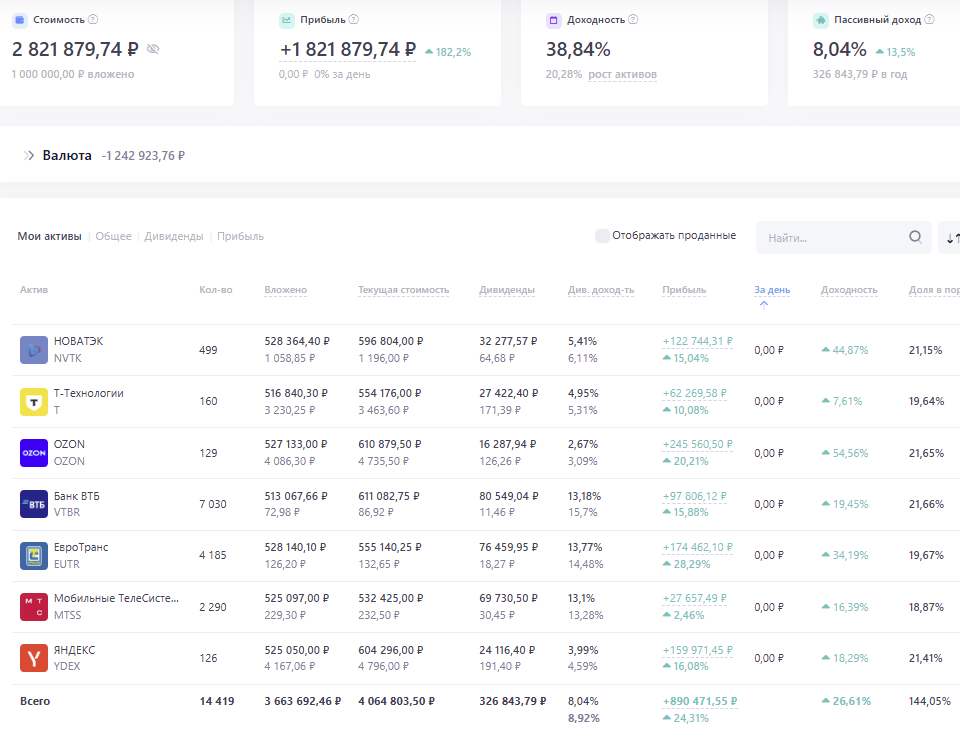The width and height of the screenshot is (960, 737).
Task: Expand the Валюта section
Action: click(29, 156)
